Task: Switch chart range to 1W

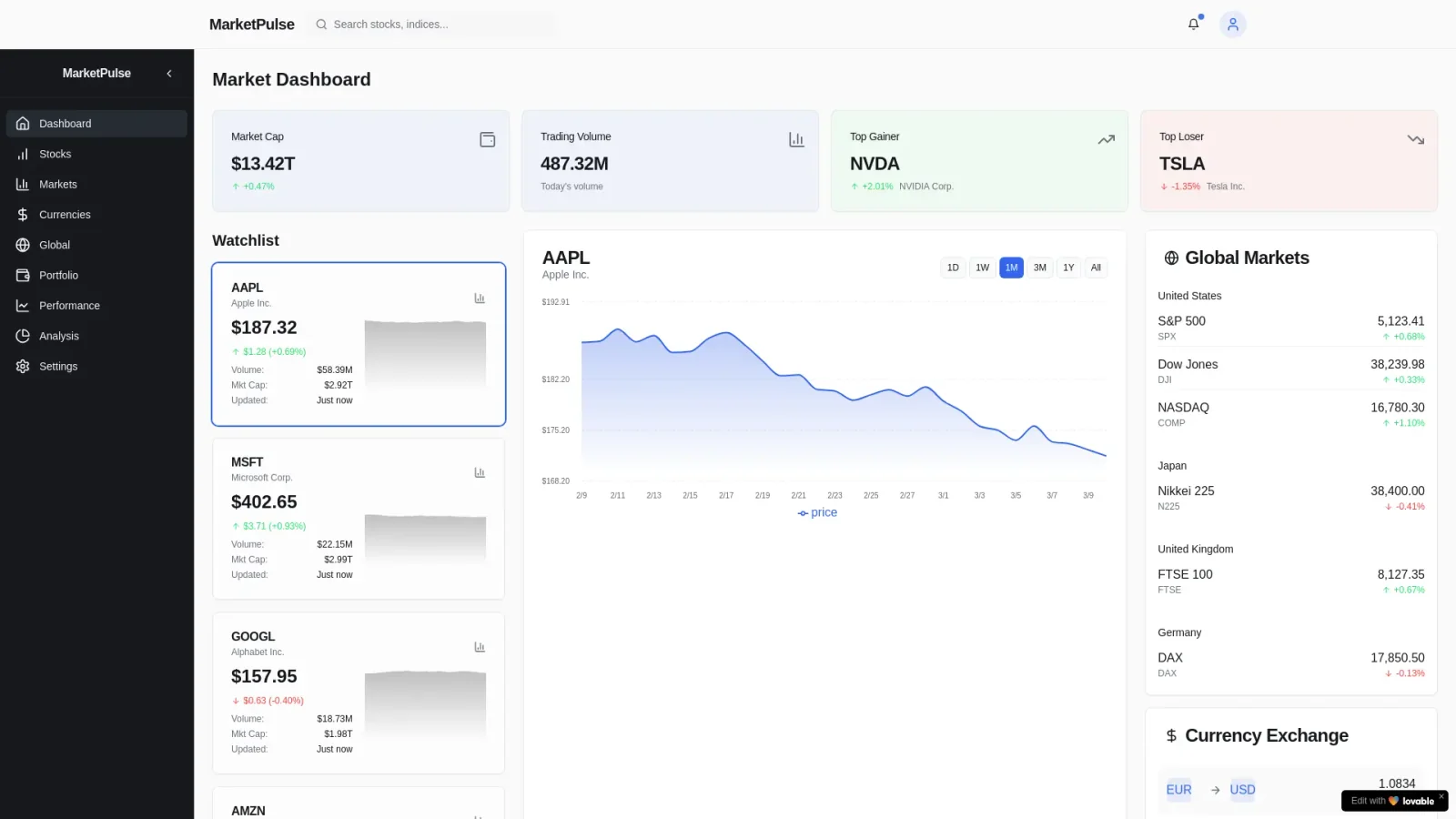Action: pyautogui.click(x=982, y=268)
